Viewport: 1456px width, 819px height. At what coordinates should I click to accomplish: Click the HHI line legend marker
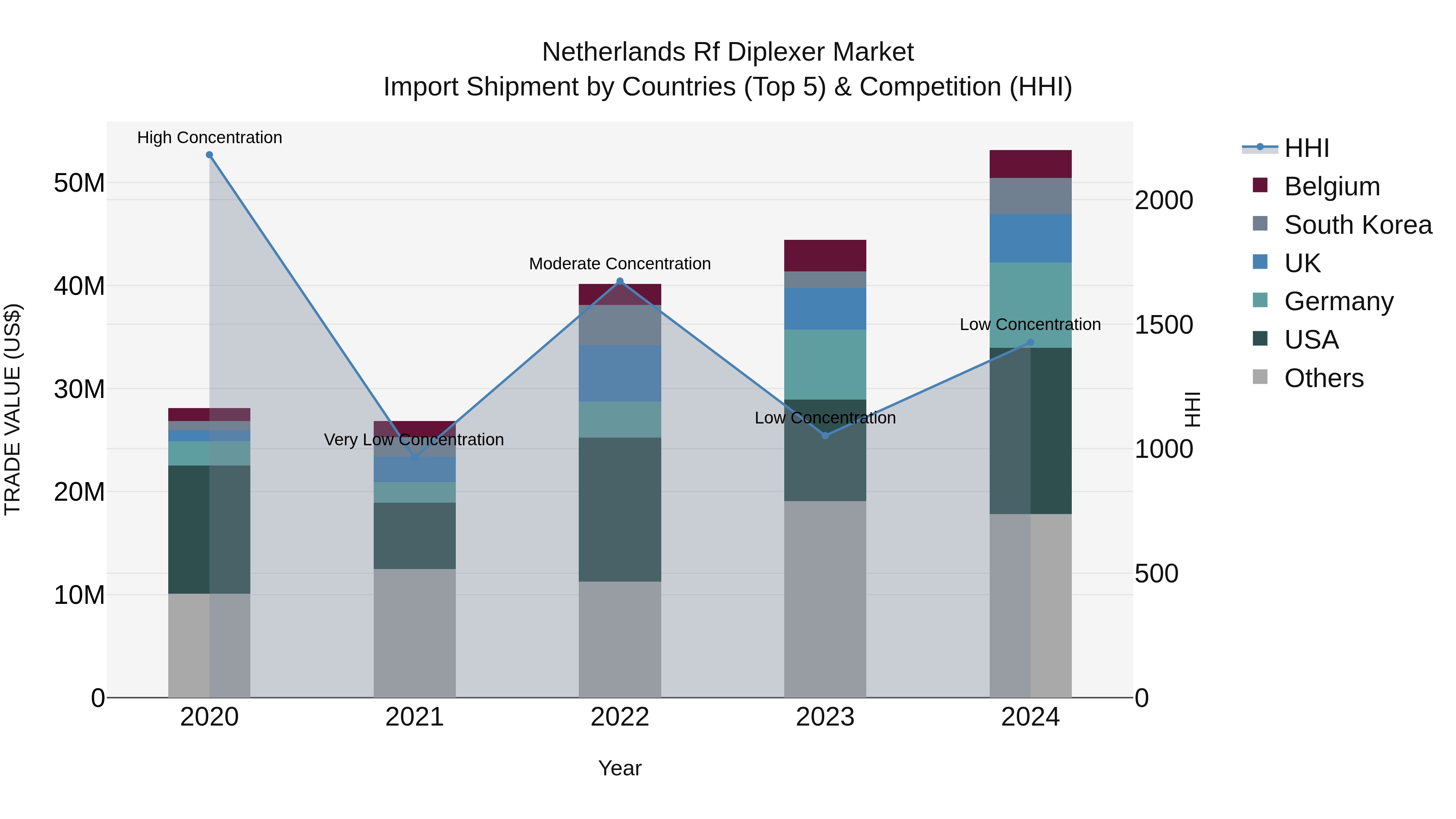coord(1260,148)
